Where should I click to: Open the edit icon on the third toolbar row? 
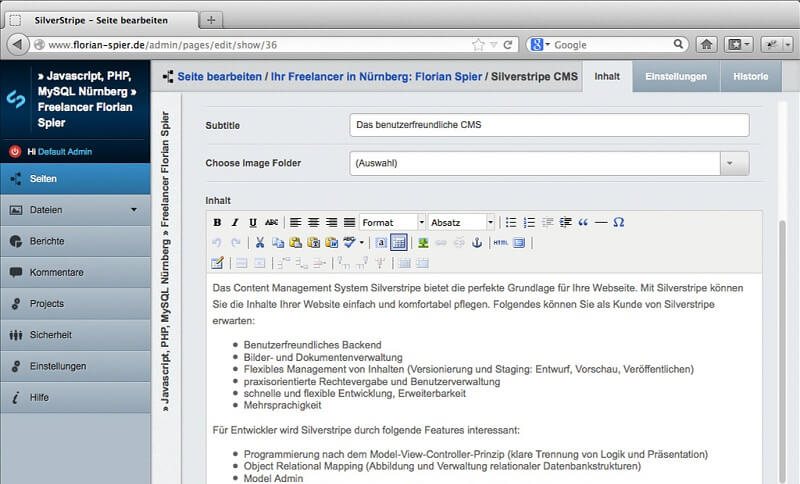click(217, 263)
